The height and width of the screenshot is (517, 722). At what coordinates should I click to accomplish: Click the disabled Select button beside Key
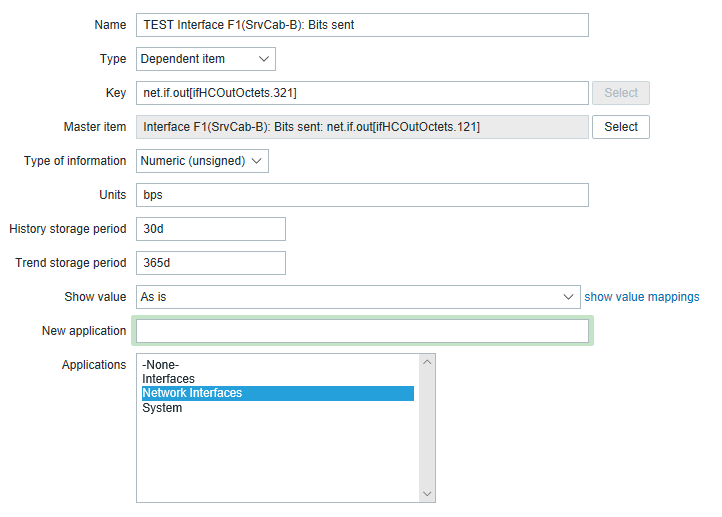tap(621, 93)
